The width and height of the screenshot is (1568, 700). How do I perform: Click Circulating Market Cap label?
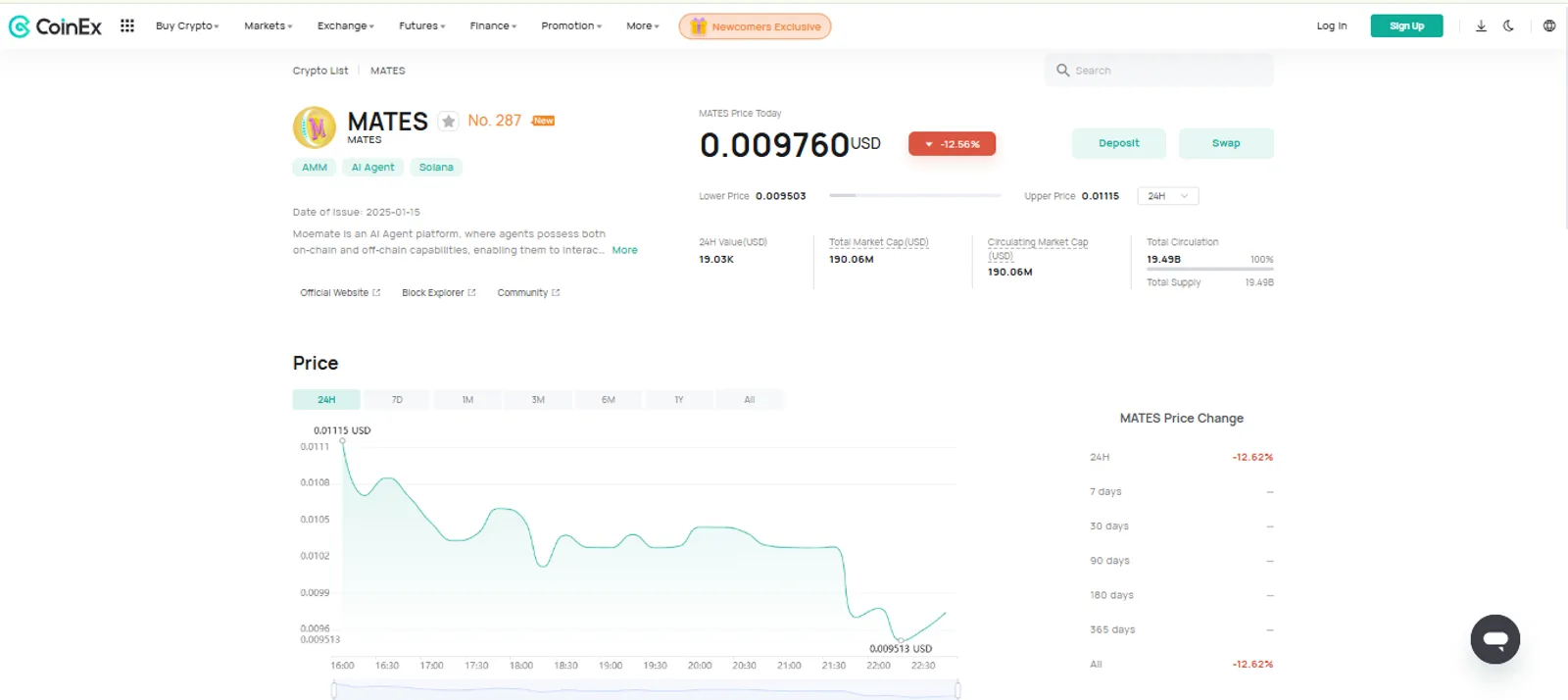1038,248
